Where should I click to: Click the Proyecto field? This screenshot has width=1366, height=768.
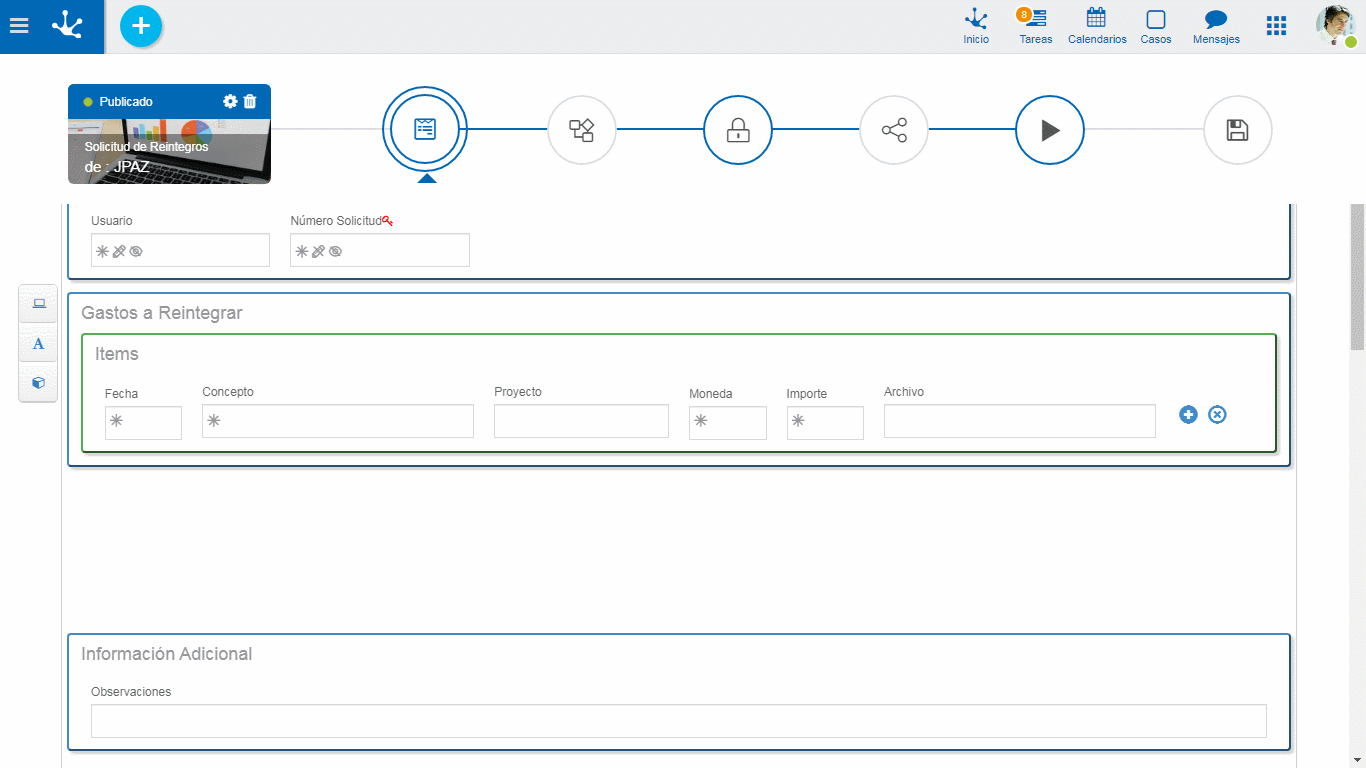pyautogui.click(x=581, y=421)
